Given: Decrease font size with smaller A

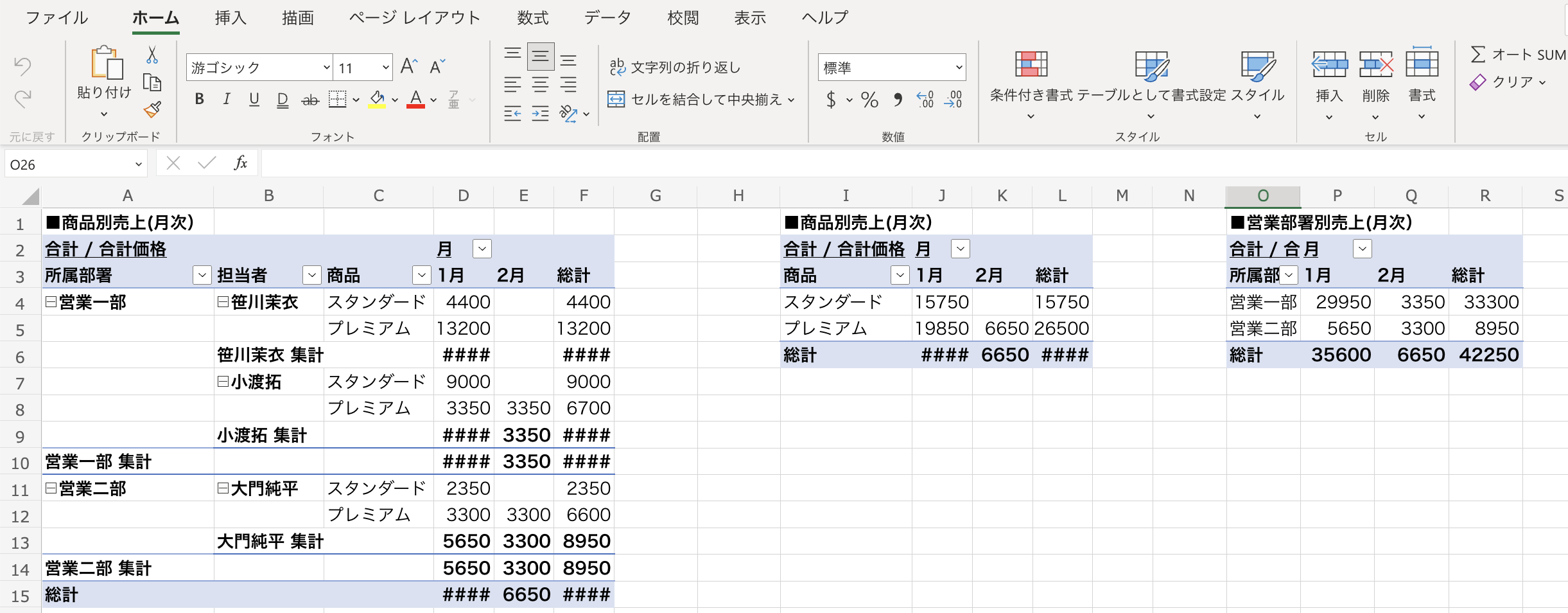Looking at the screenshot, I should click(x=438, y=67).
